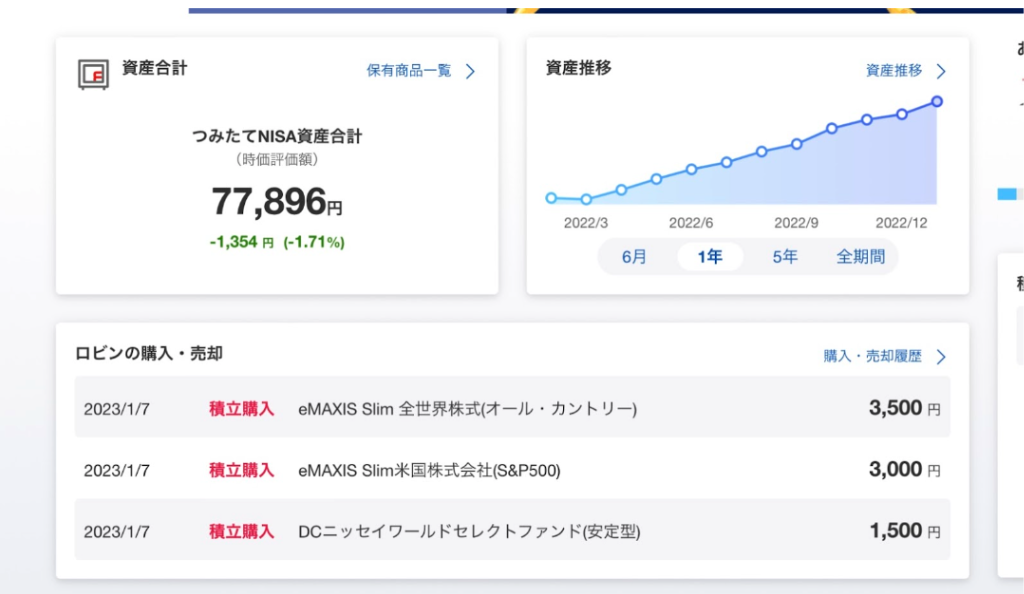Open the 購入・売却履歴 link

pos(872,356)
